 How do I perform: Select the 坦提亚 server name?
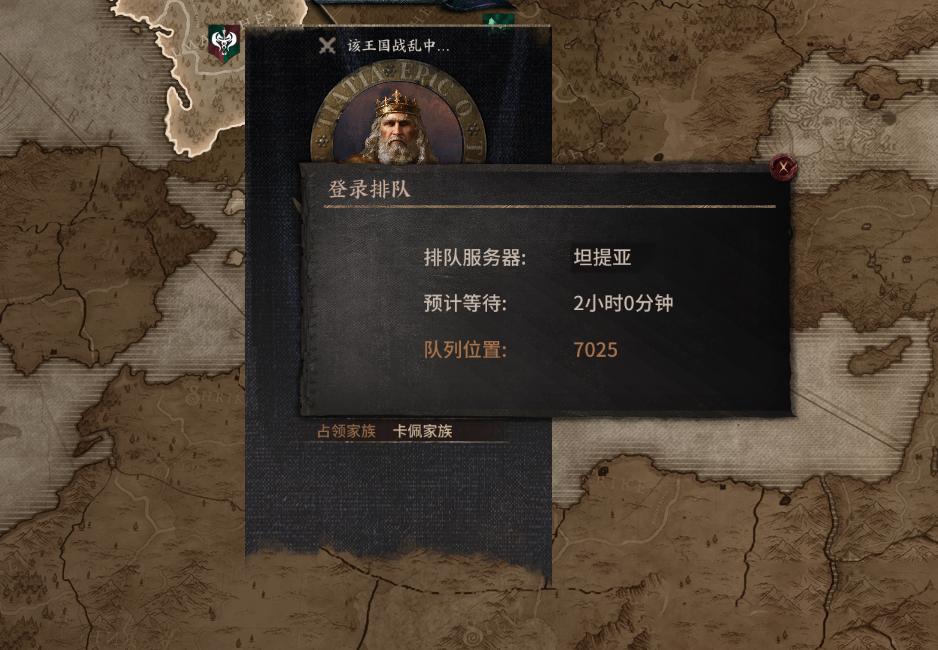tap(602, 257)
